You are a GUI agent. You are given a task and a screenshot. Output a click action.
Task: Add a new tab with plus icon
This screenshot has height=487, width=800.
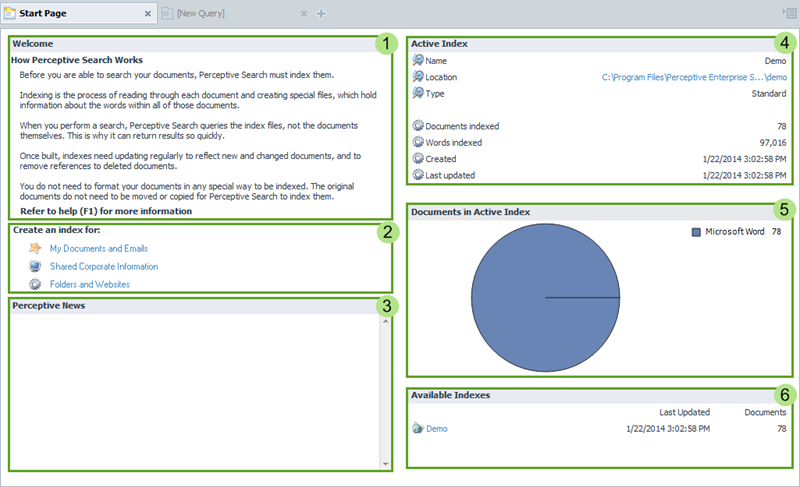pos(321,14)
